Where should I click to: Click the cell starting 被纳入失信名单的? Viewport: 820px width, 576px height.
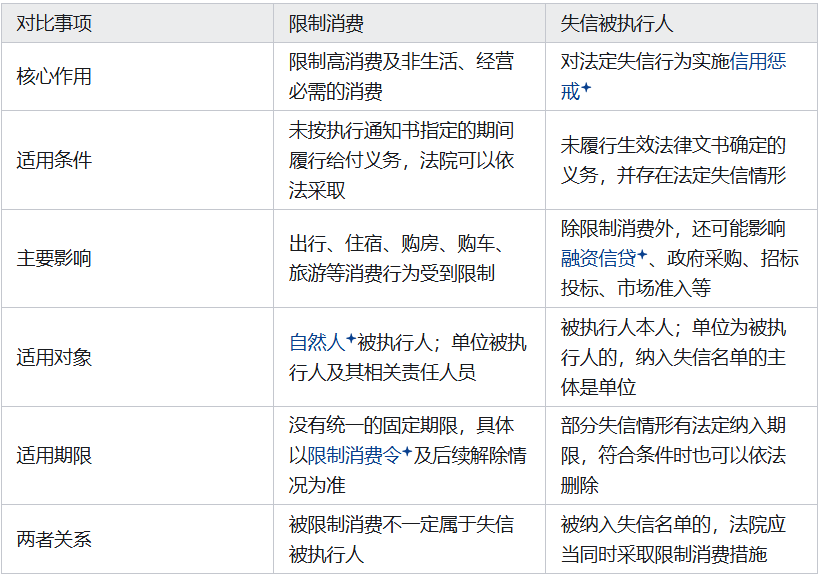[x=681, y=539]
